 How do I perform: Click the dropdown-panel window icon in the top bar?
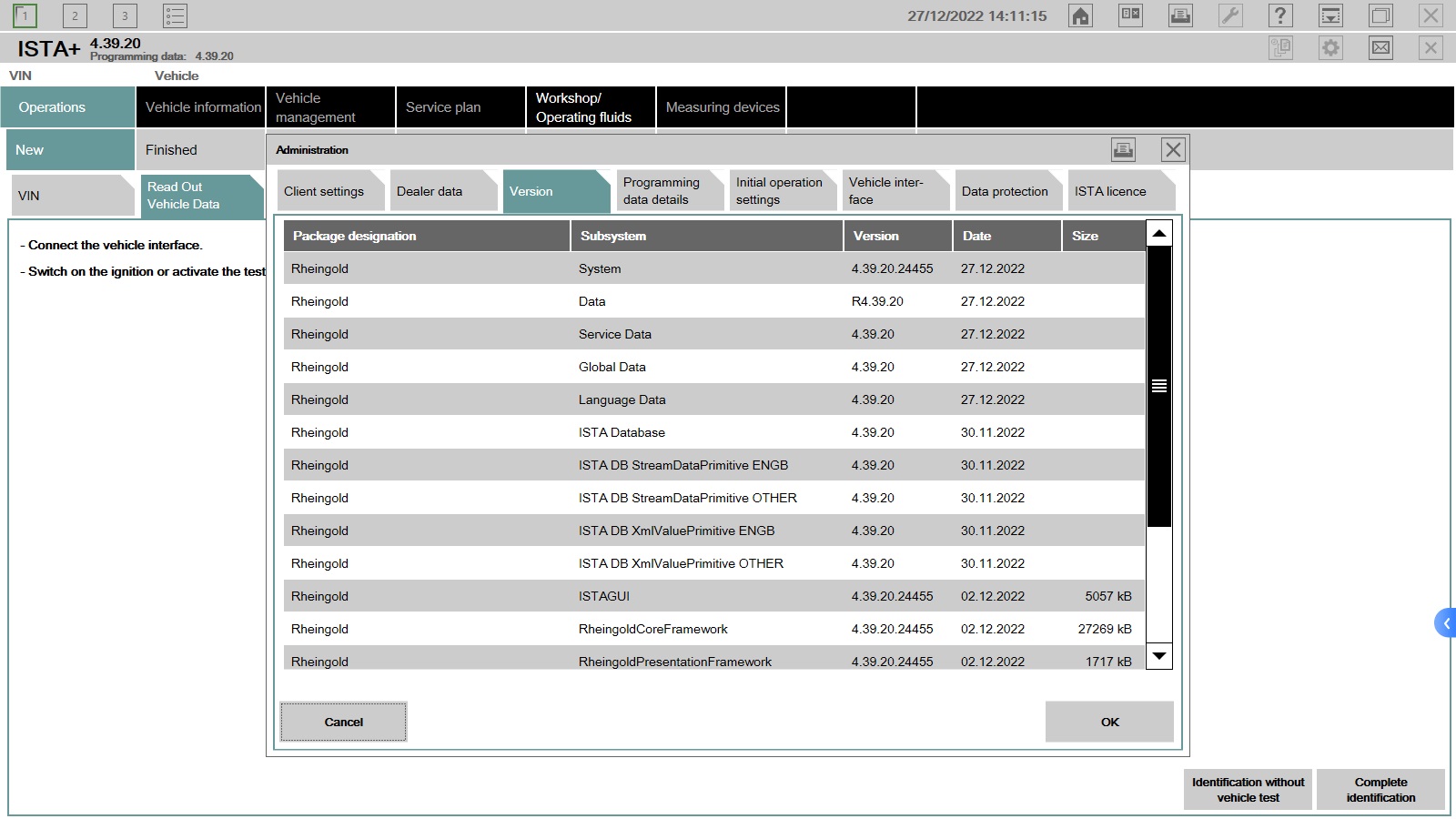[1330, 15]
